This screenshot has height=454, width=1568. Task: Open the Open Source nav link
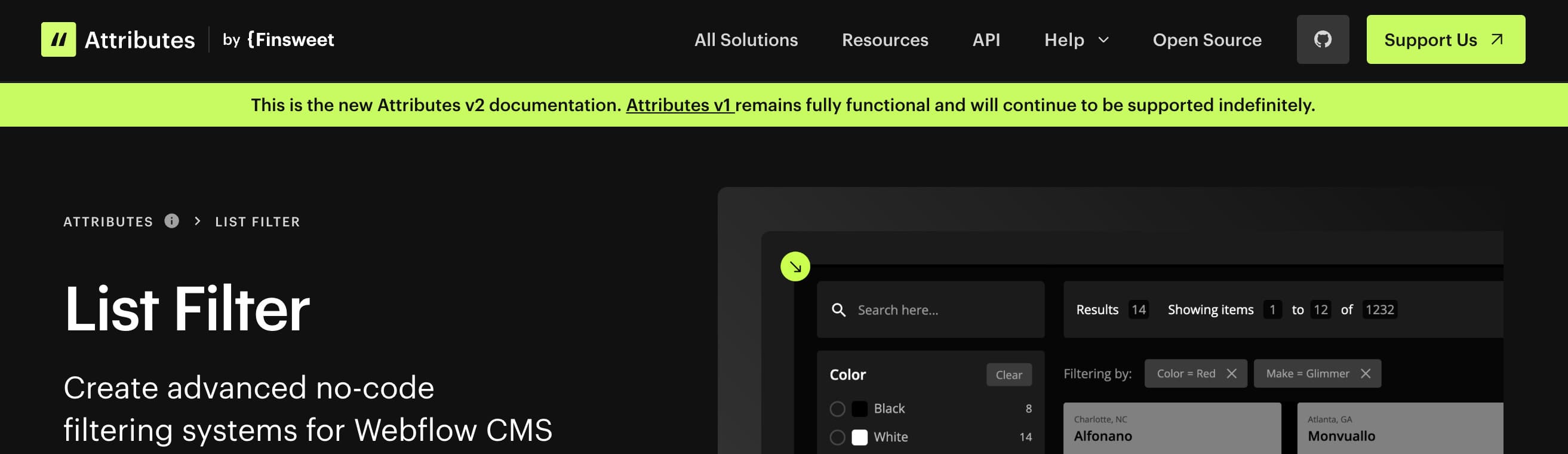tap(1207, 40)
